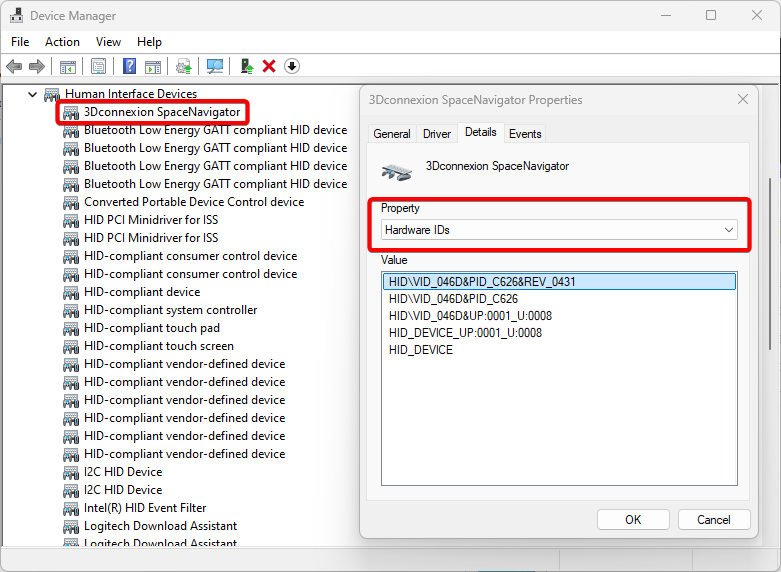Viewport: 781px width, 572px height.
Task: Open the Property dropdown showing Hardware IDs
Action: pos(559,230)
